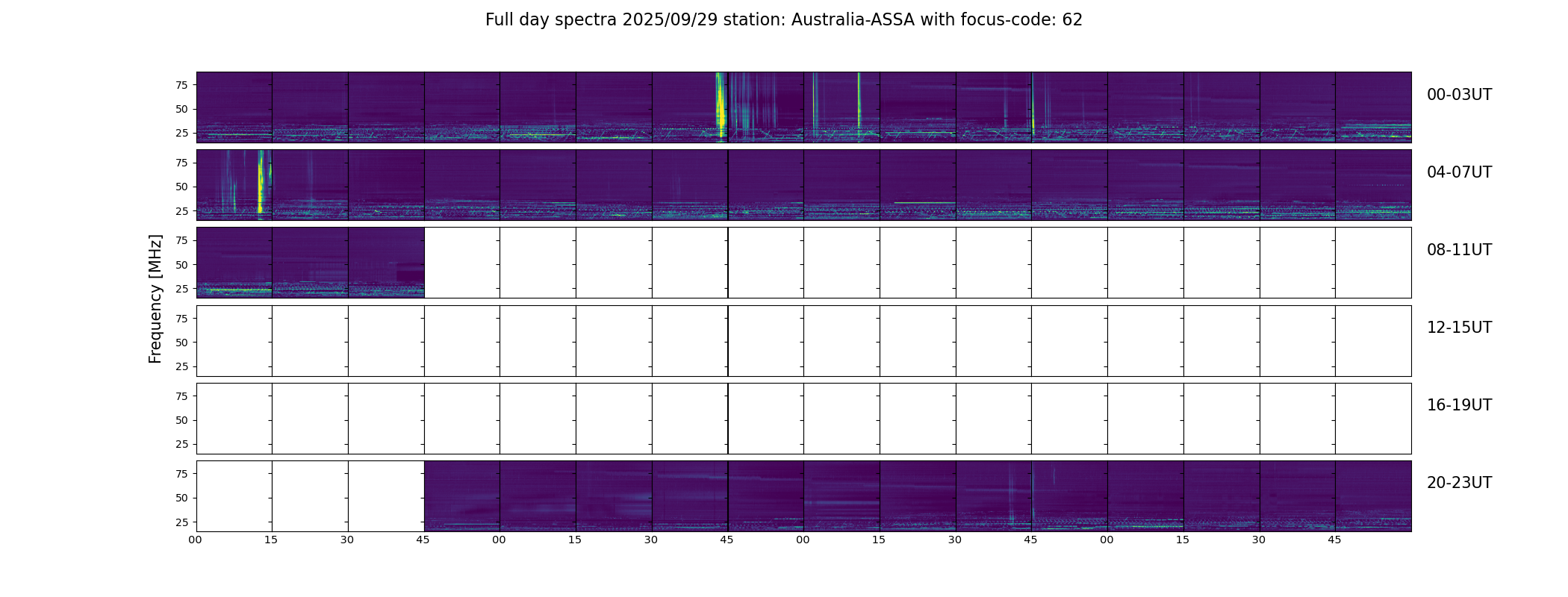Viewport: 1568px width, 597px height.
Task: Click the first spectrogram panel of 00-03UT row
Action: coord(234,107)
